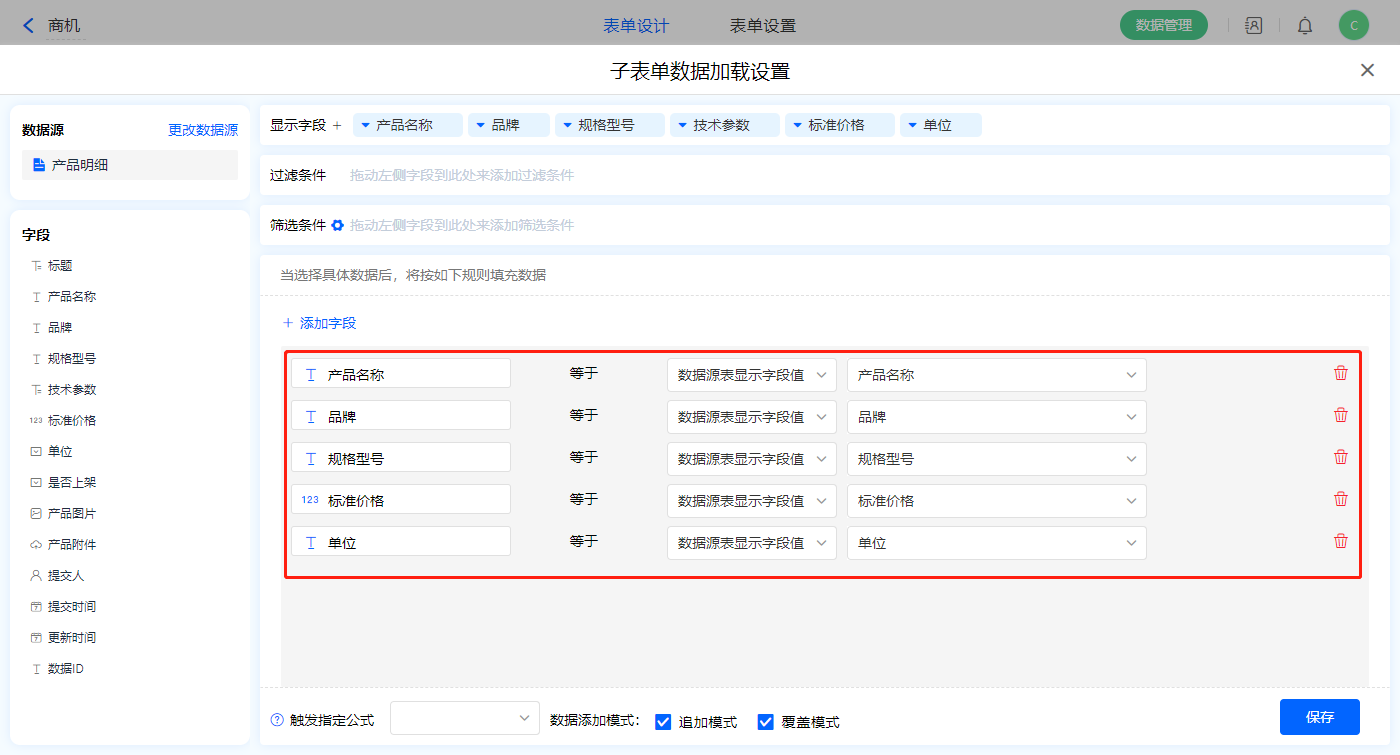Image resolution: width=1400 pixels, height=755 pixels.
Task: Click the 更改数据源 link
Action: coord(203,130)
